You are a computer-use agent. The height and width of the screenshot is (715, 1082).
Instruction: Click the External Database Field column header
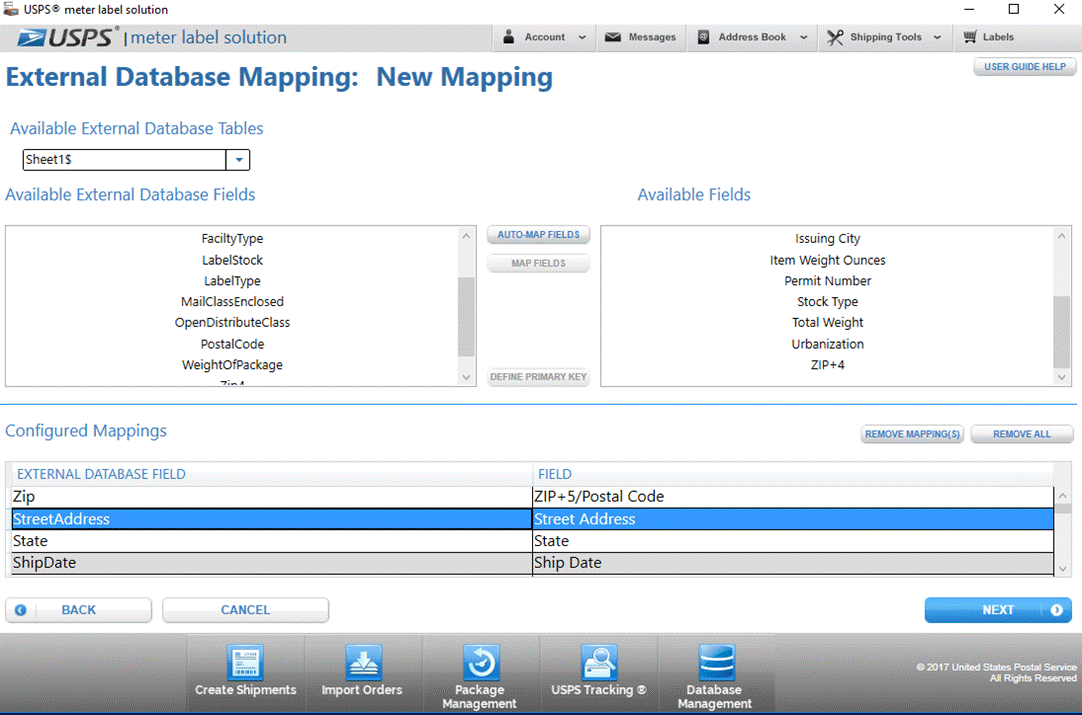click(272, 474)
